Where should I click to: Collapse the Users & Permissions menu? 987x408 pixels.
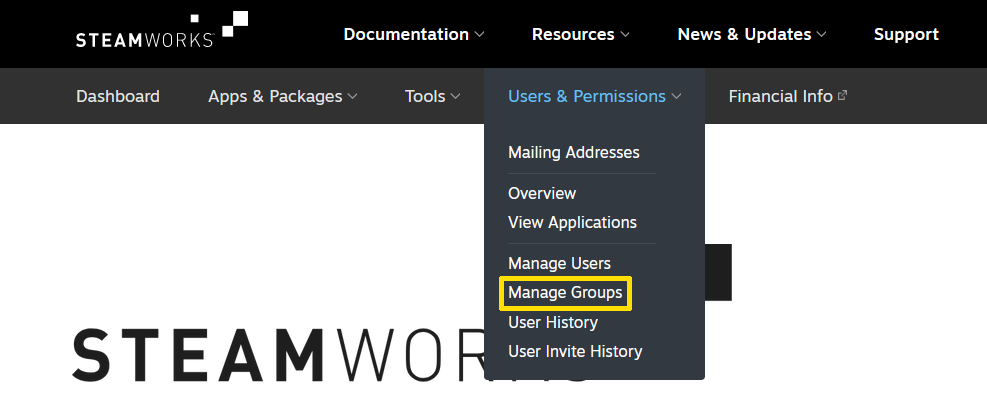(587, 96)
